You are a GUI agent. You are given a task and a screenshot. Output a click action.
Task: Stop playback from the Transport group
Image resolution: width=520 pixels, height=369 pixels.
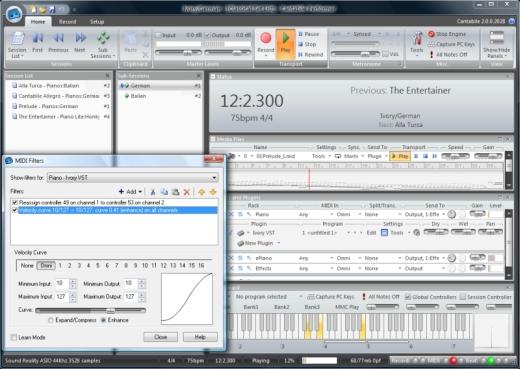tap(307, 44)
